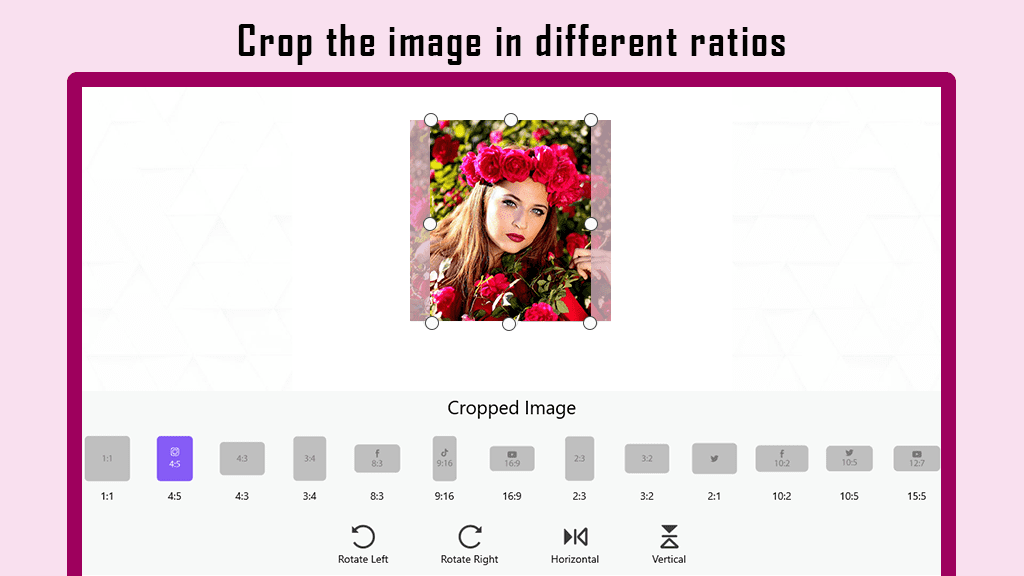
Task: Select the Twitter 10:5 ratio
Action: [x=849, y=458]
